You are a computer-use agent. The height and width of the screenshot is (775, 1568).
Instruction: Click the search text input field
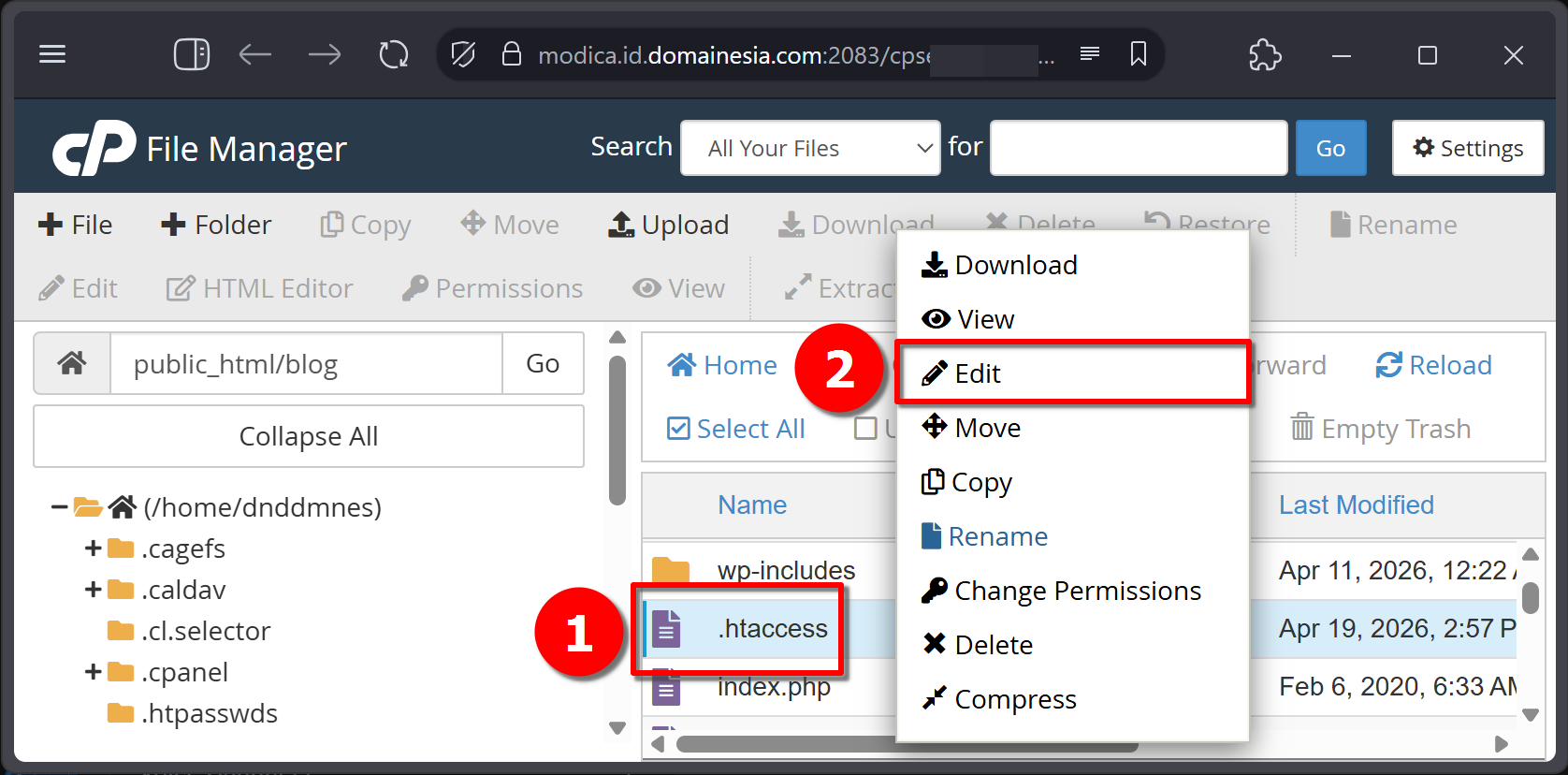click(1139, 148)
